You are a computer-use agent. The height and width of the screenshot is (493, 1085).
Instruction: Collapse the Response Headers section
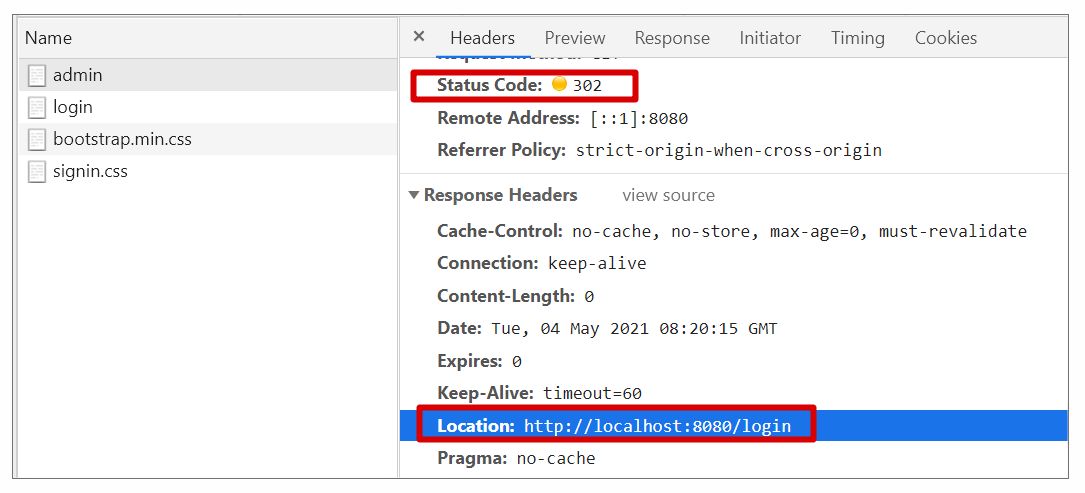pyautogui.click(x=414, y=196)
